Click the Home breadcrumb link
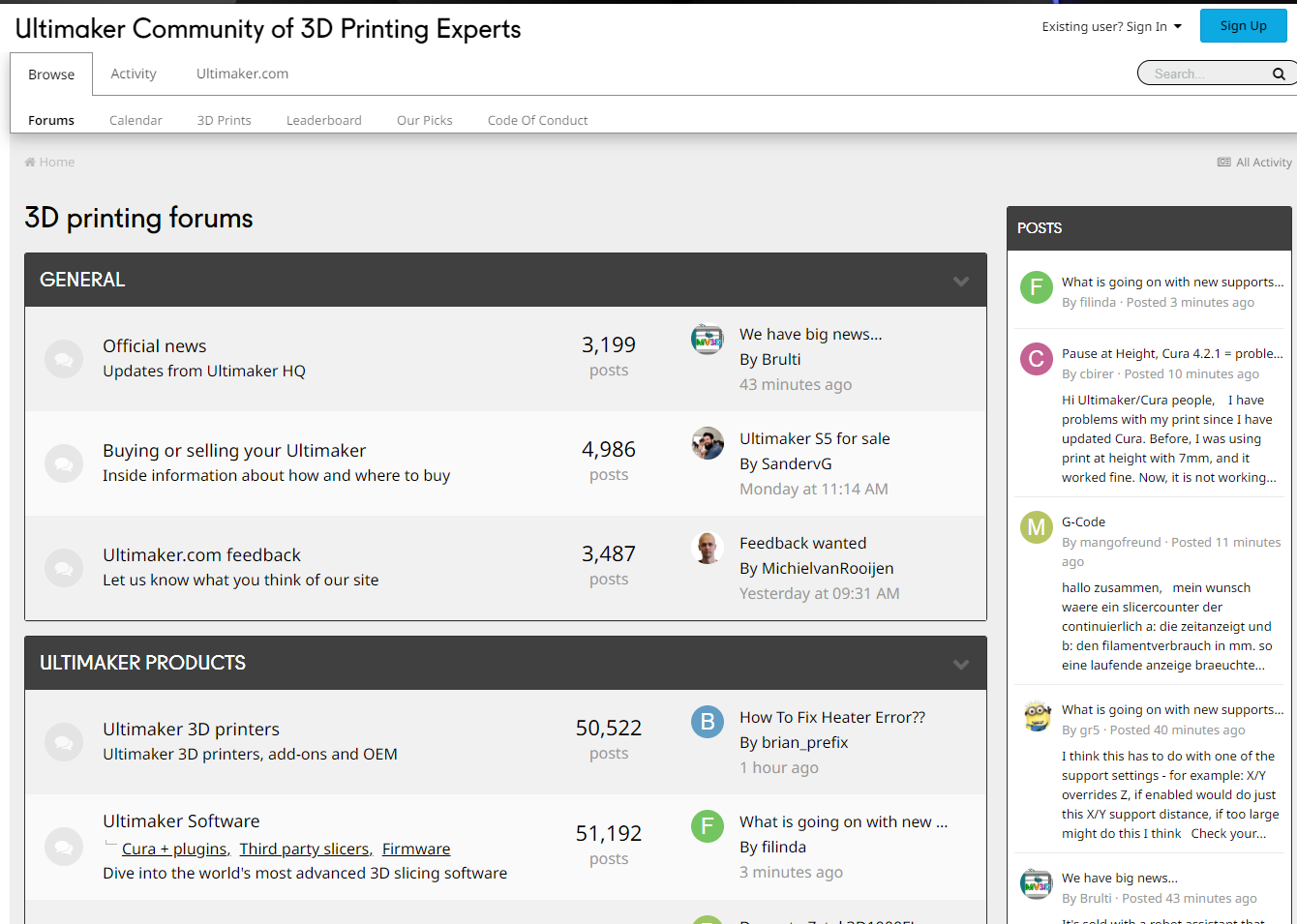Image resolution: width=1297 pixels, height=924 pixels. coord(49,163)
